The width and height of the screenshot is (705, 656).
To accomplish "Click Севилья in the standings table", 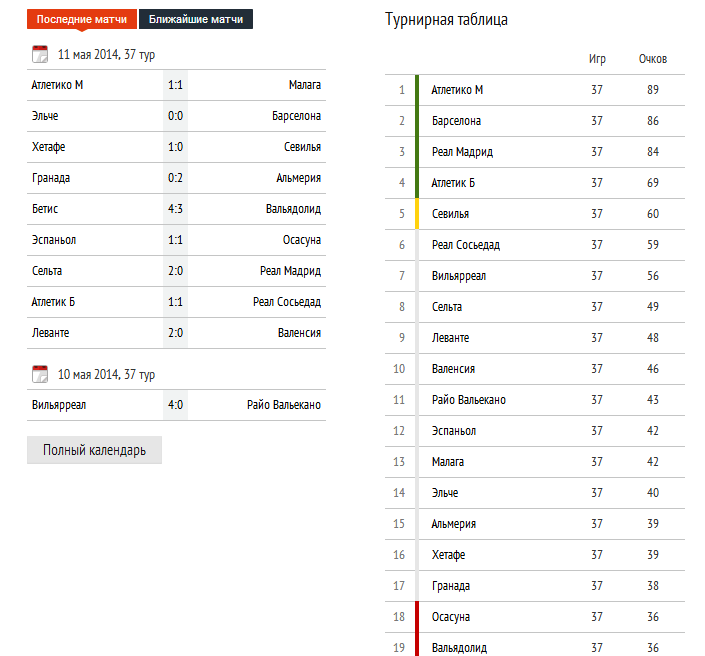I will [450, 214].
